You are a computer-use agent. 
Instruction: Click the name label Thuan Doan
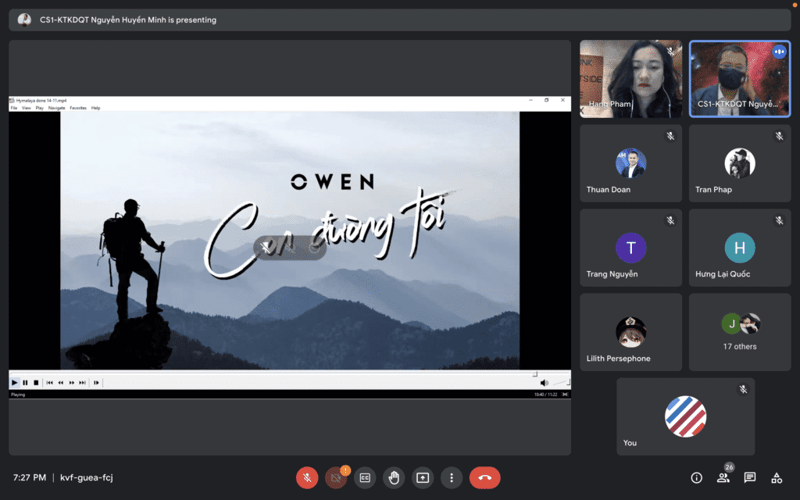pyautogui.click(x=608, y=189)
